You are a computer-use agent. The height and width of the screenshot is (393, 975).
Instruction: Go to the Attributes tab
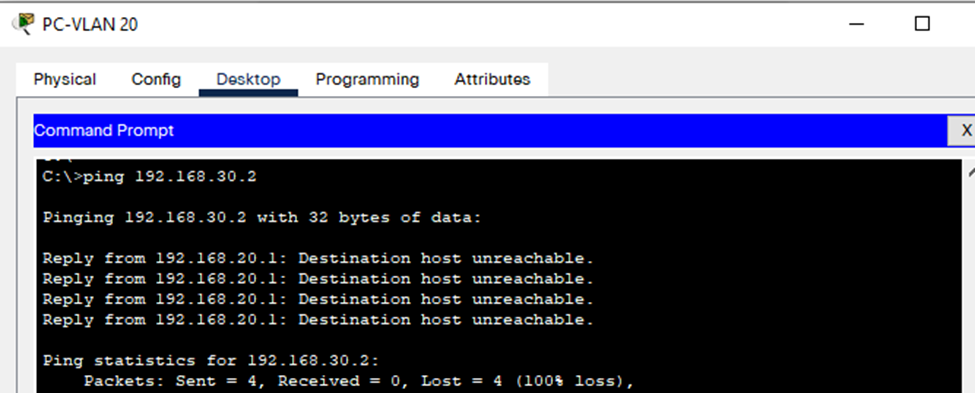point(492,80)
